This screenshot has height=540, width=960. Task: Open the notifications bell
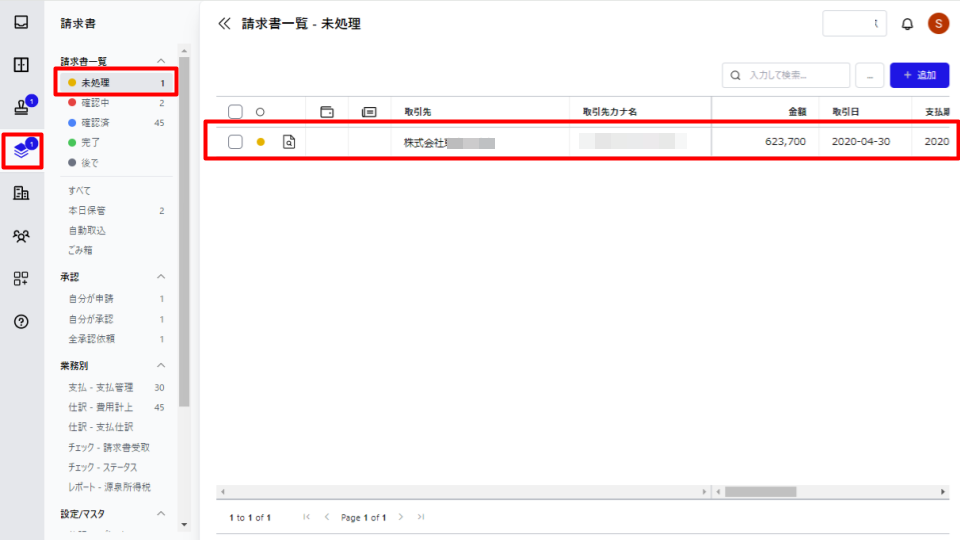coord(907,24)
